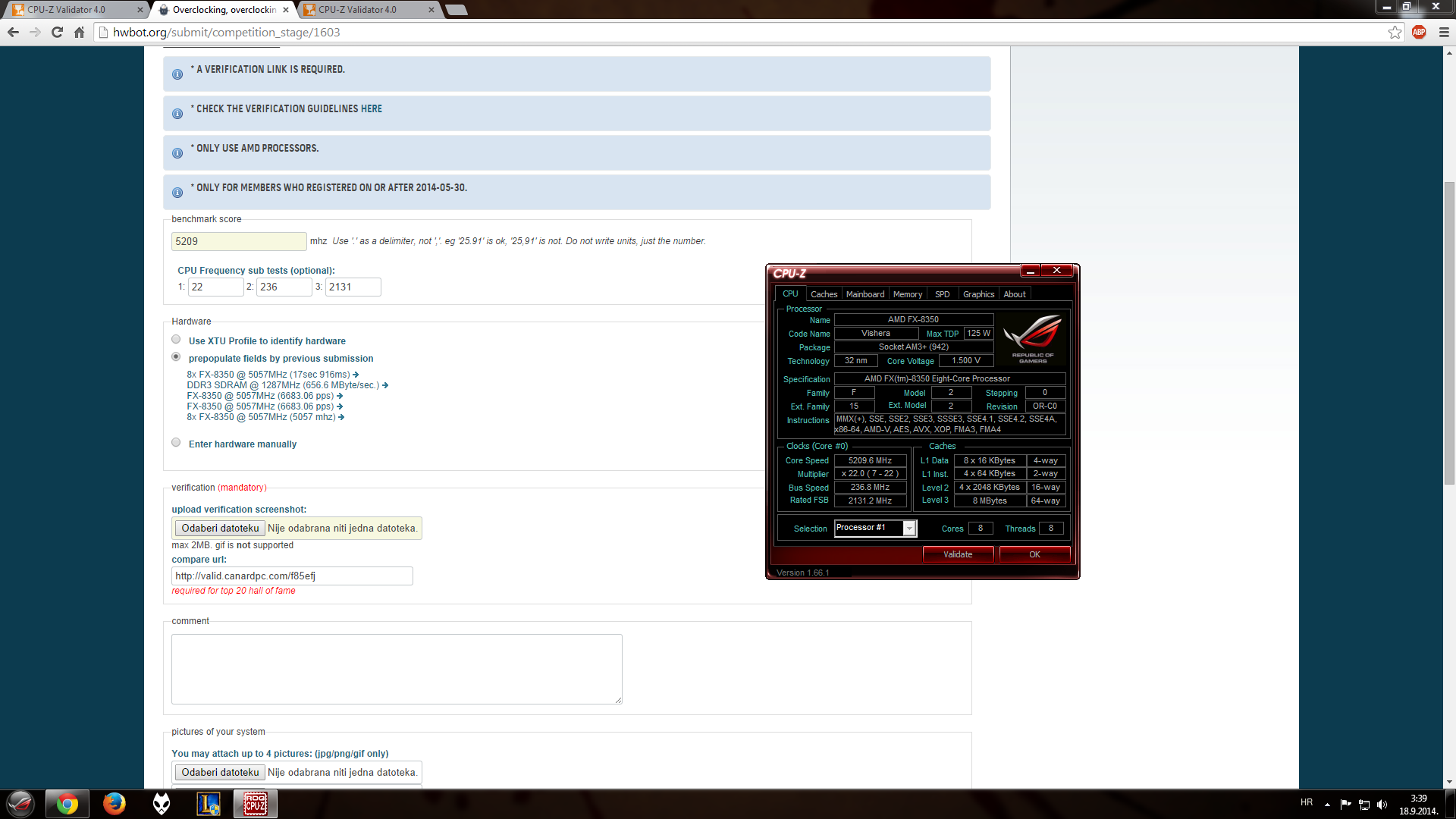Open arrow link next to 5057 mhz submission
This screenshot has height=819, width=1456.
(341, 417)
